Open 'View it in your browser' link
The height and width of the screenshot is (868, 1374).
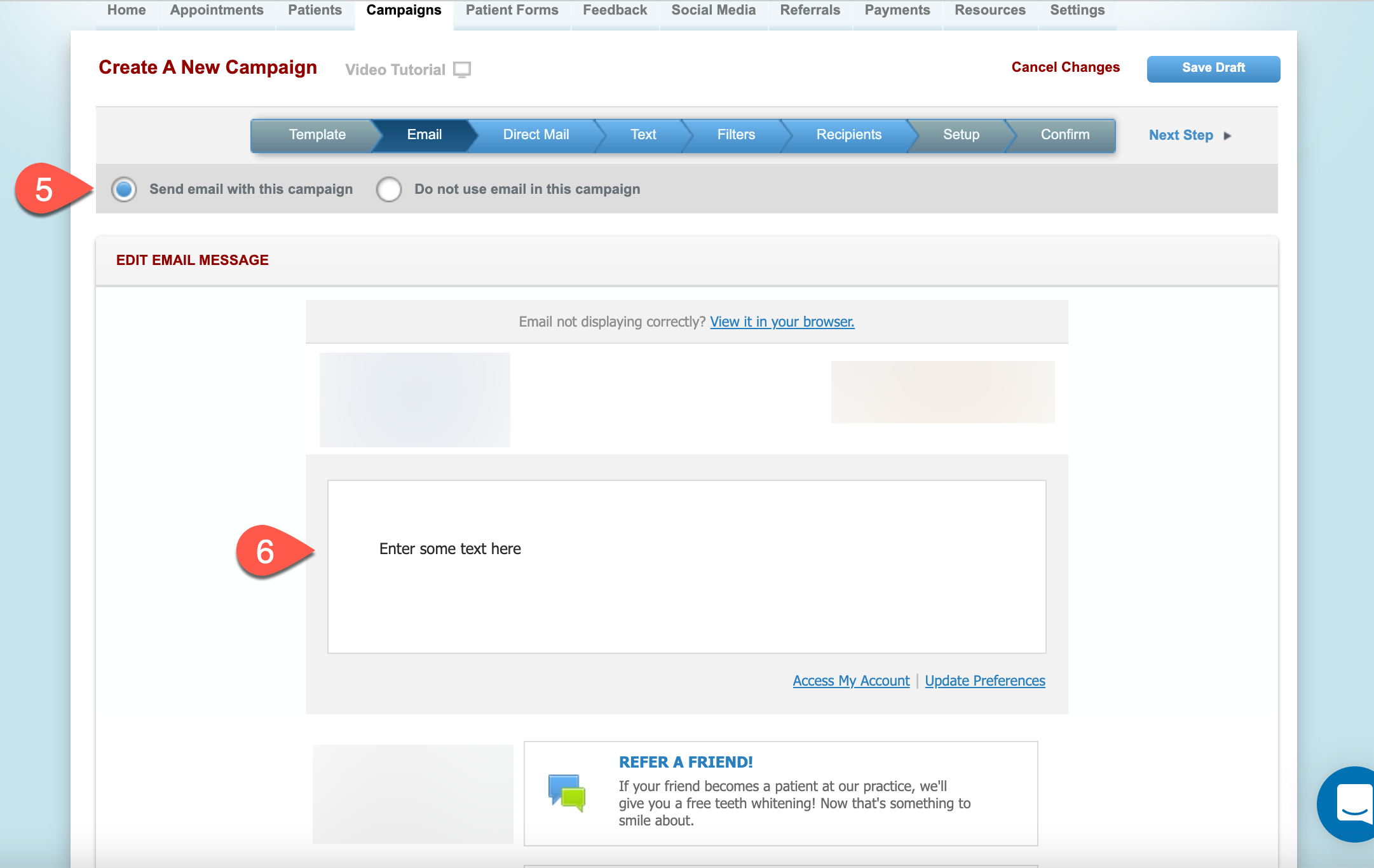tap(782, 322)
